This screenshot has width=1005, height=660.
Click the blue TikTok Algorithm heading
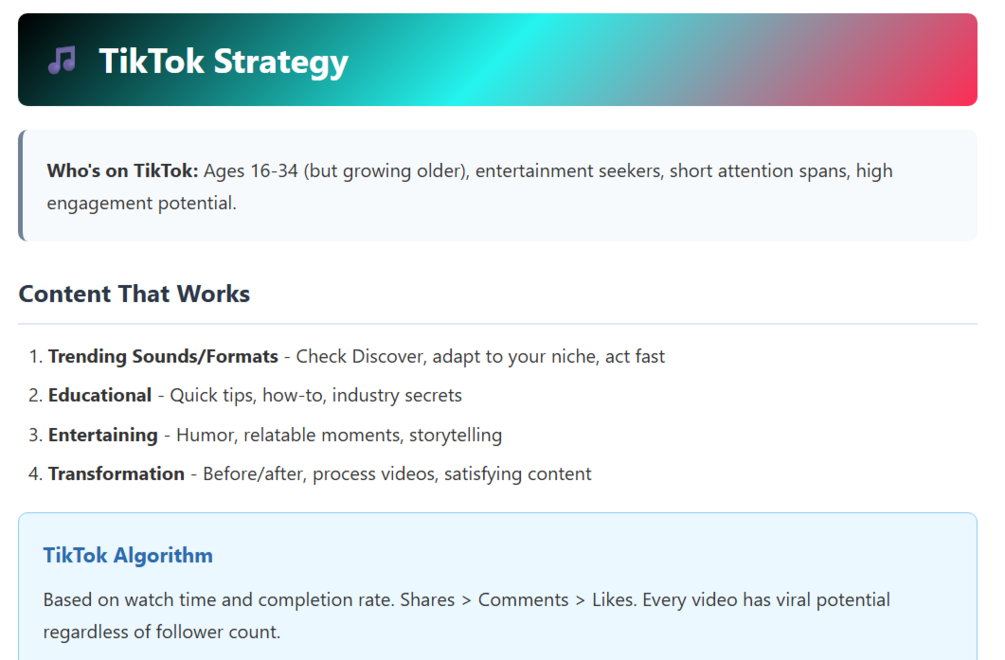pos(128,556)
